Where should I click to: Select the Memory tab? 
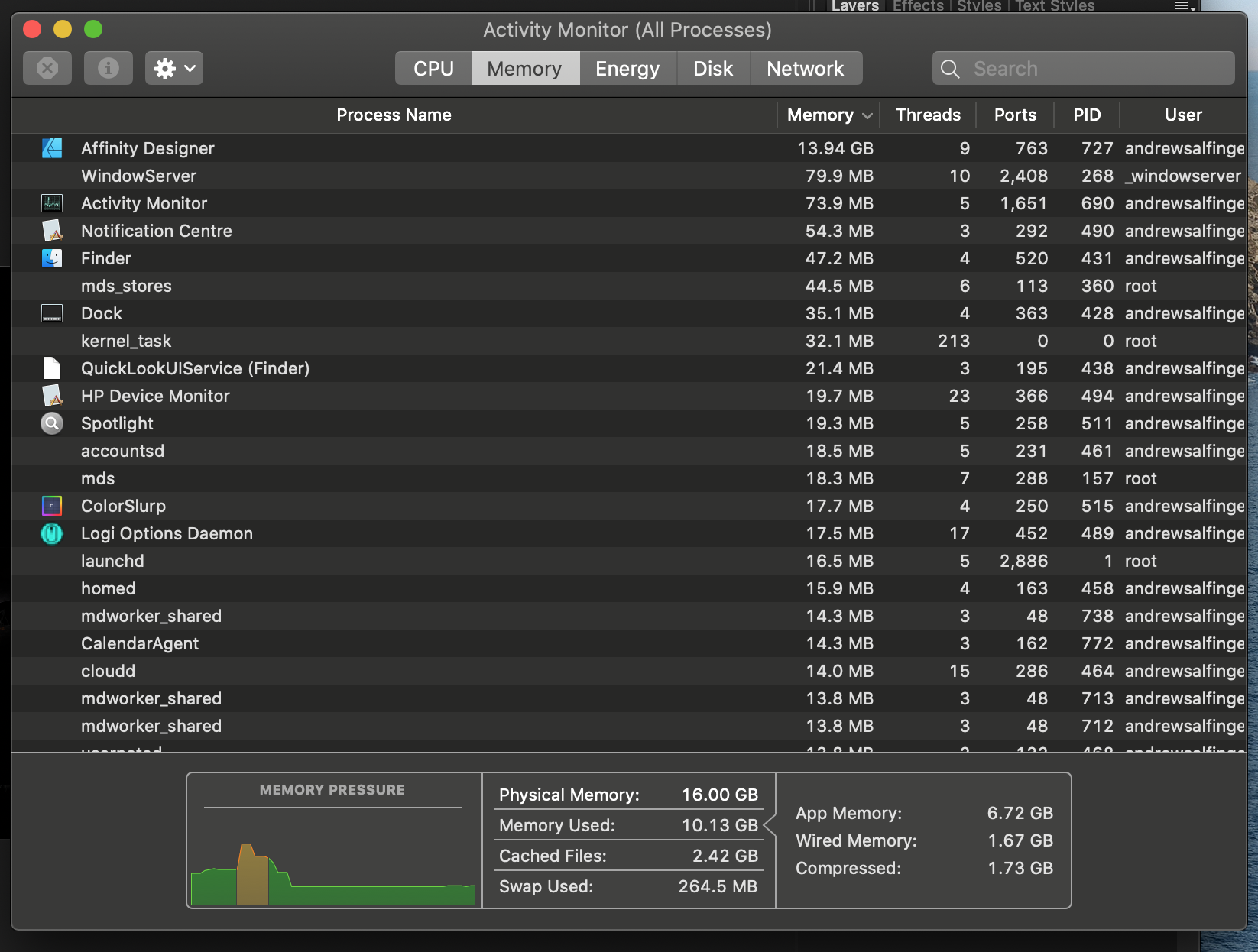tap(525, 69)
